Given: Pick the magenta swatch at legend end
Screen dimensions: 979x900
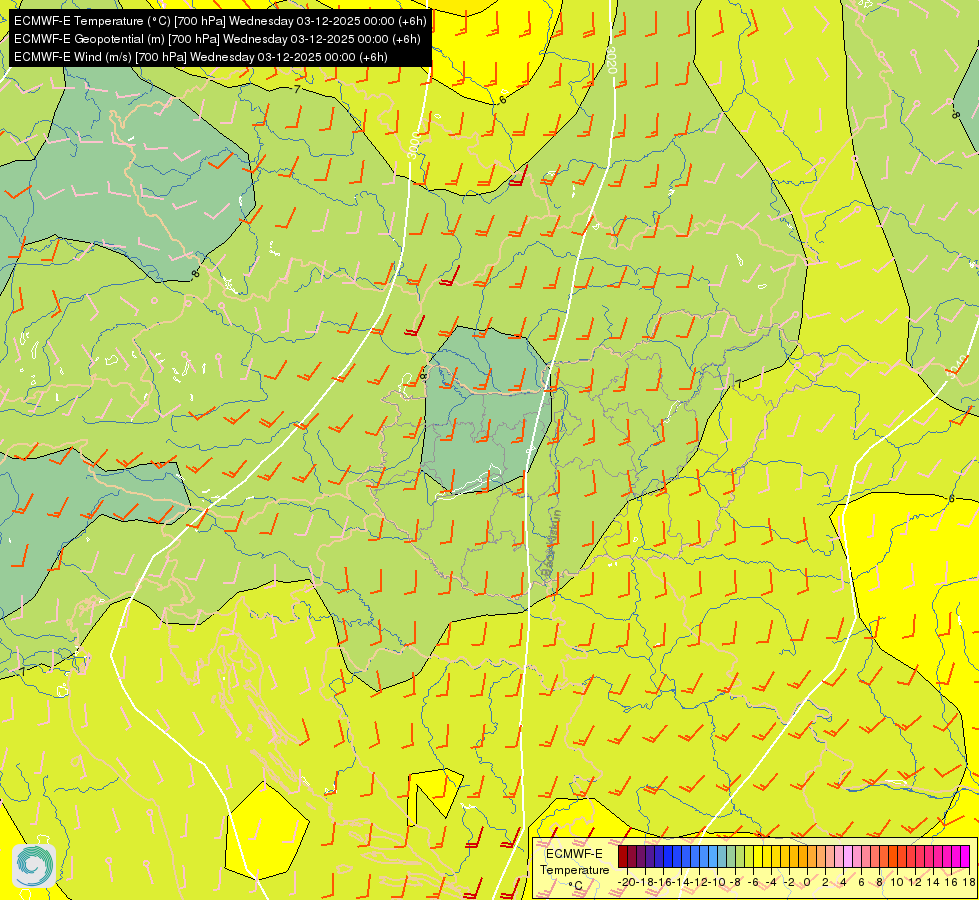Looking at the screenshot, I should [x=965, y=856].
